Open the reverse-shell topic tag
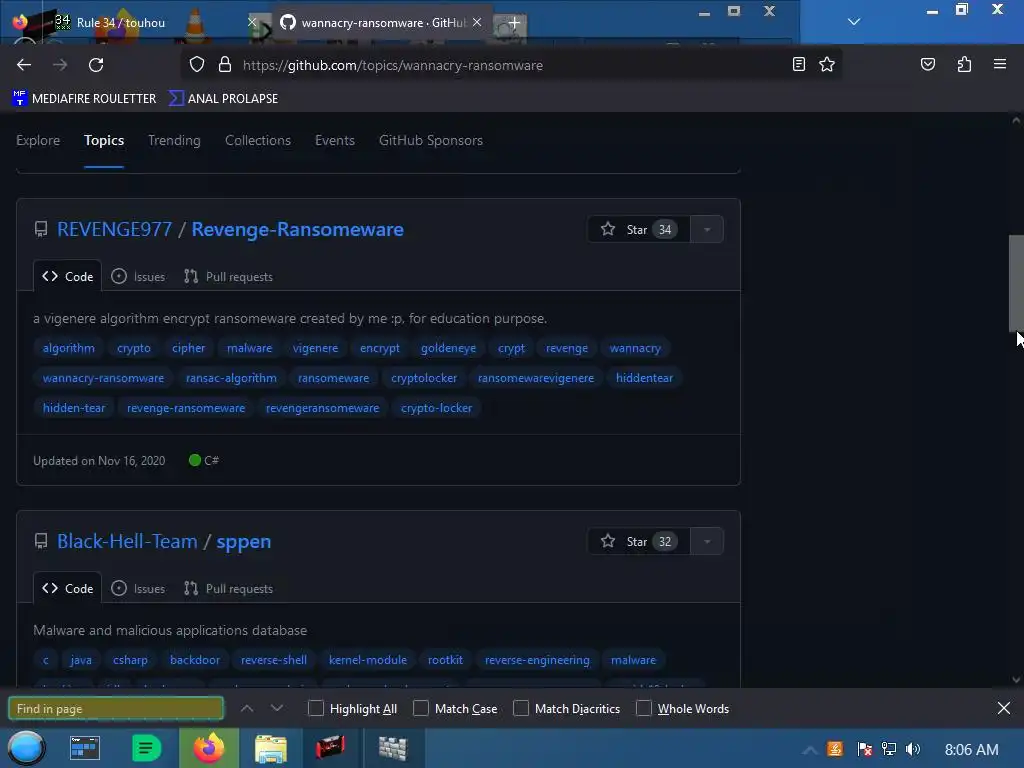Screen dimensions: 1024x768 (274, 660)
